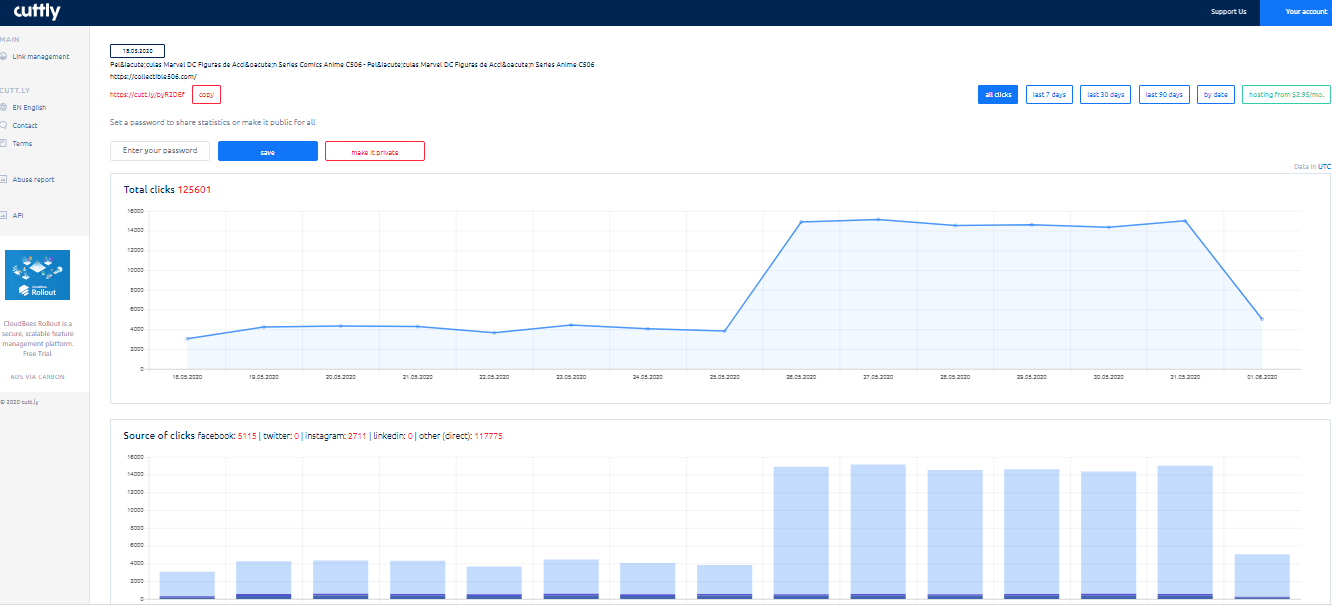Select the all clicks filter

click(998, 95)
